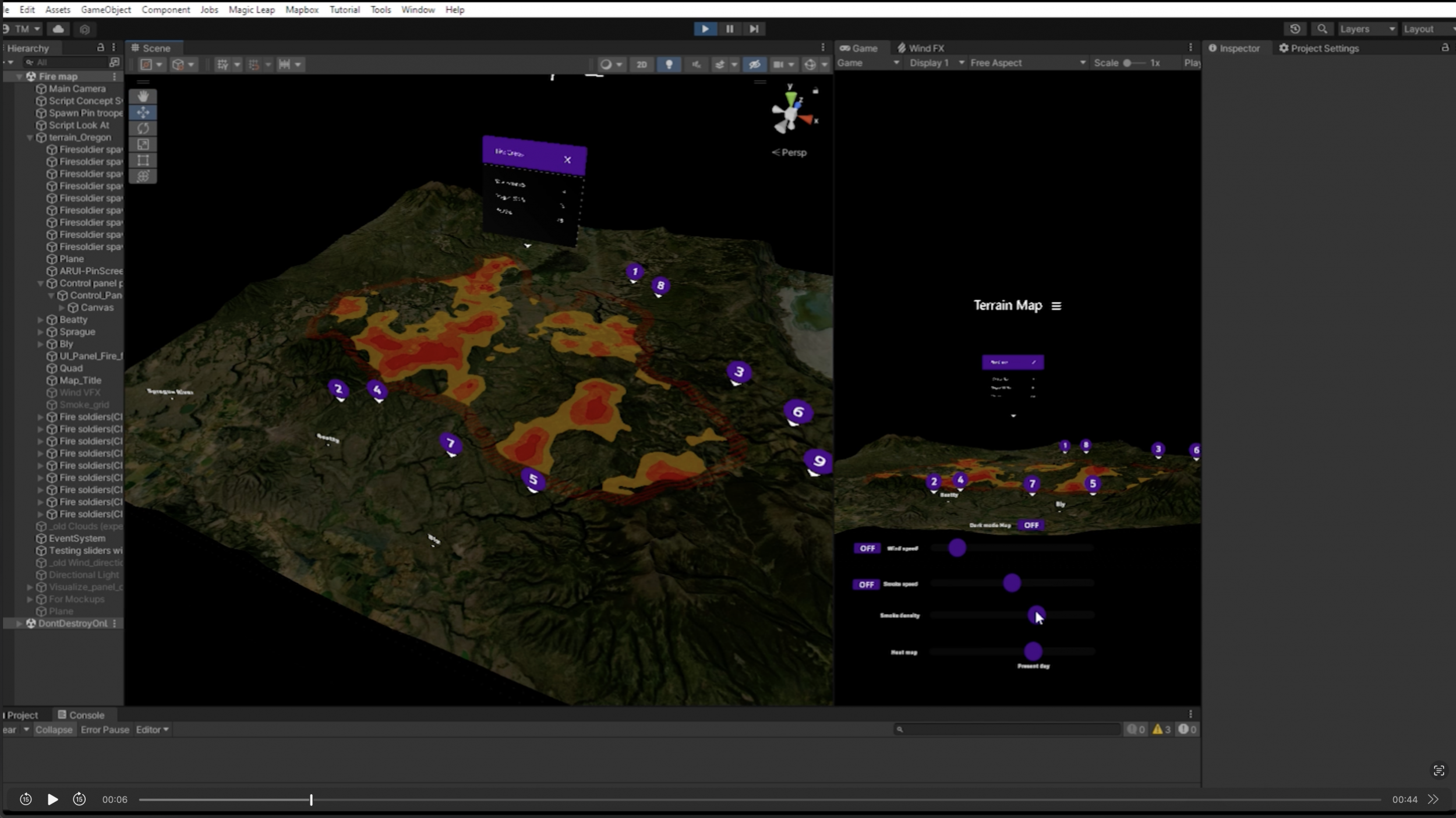1456x818 pixels.
Task: Toggle the Dark mode Map OFF switch
Action: click(1031, 525)
